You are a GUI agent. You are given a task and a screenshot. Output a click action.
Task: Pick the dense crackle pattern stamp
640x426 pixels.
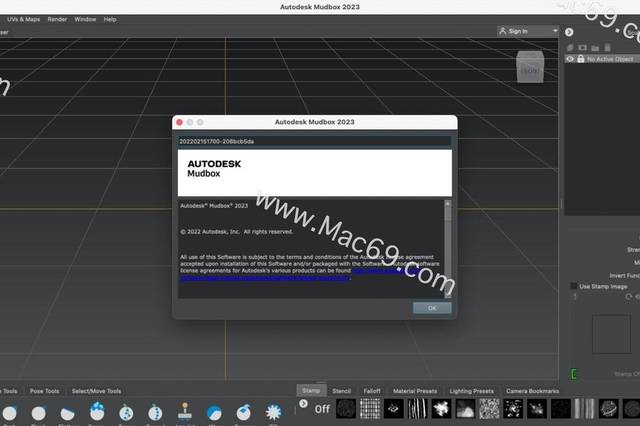(x=489, y=409)
